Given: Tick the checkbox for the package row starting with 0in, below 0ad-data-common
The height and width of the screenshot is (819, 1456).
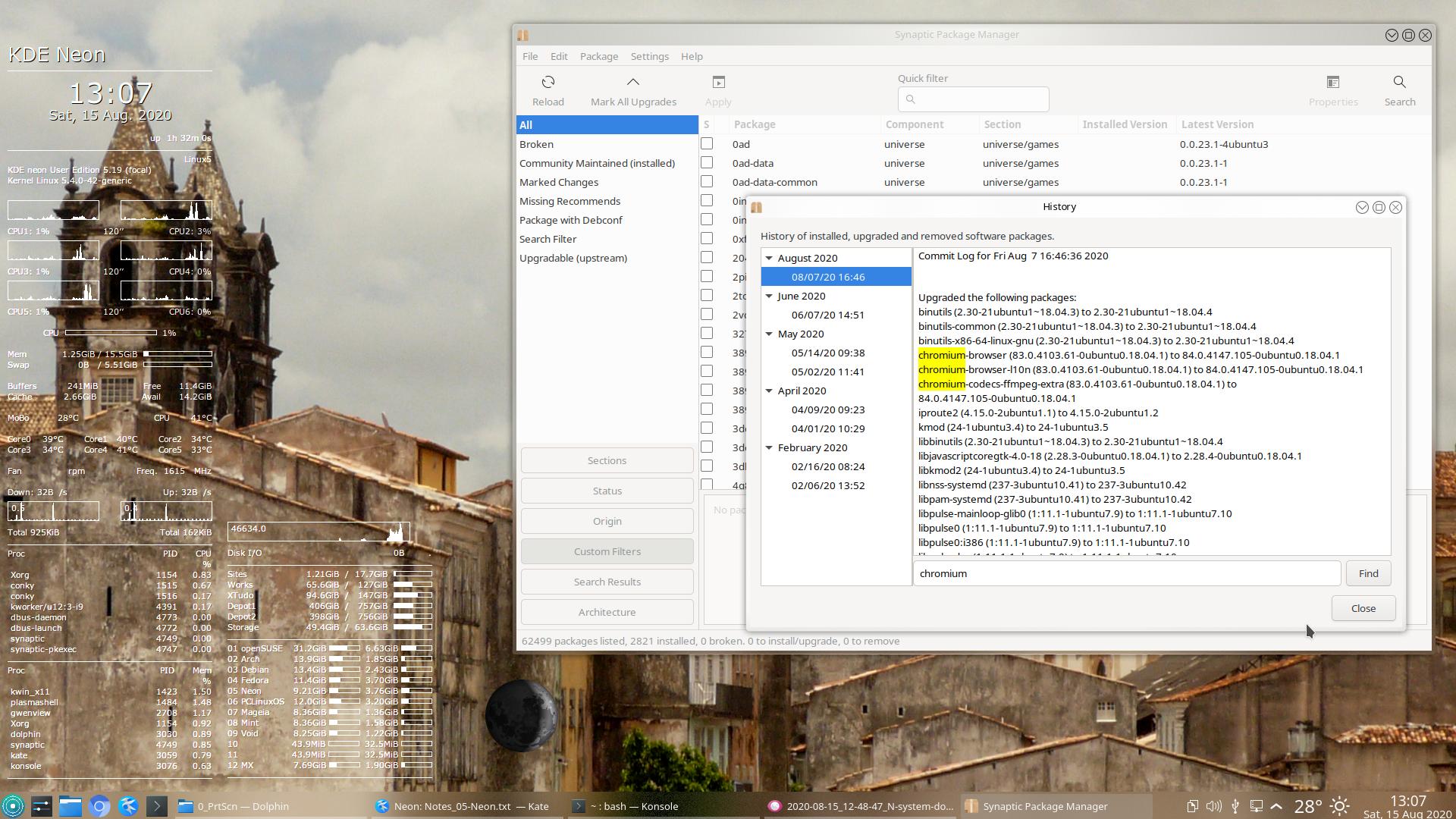Looking at the screenshot, I should pyautogui.click(x=707, y=200).
